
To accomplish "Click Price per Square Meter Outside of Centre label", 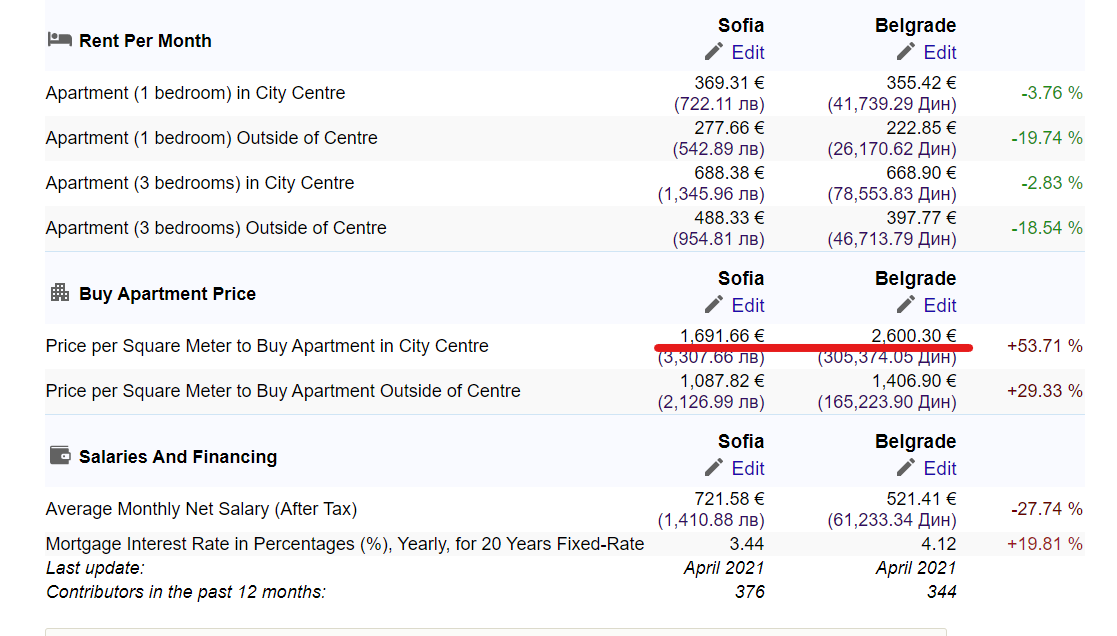I will coord(283,391).
